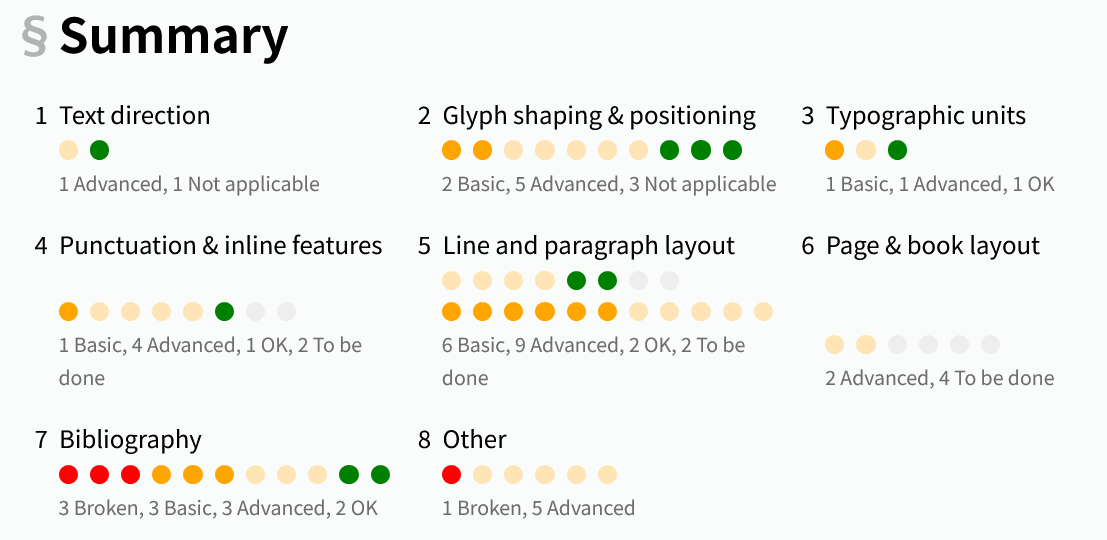Screen dimensions: 1107x540
Task: Click first red dot under Bibliography
Action: pos(69,475)
